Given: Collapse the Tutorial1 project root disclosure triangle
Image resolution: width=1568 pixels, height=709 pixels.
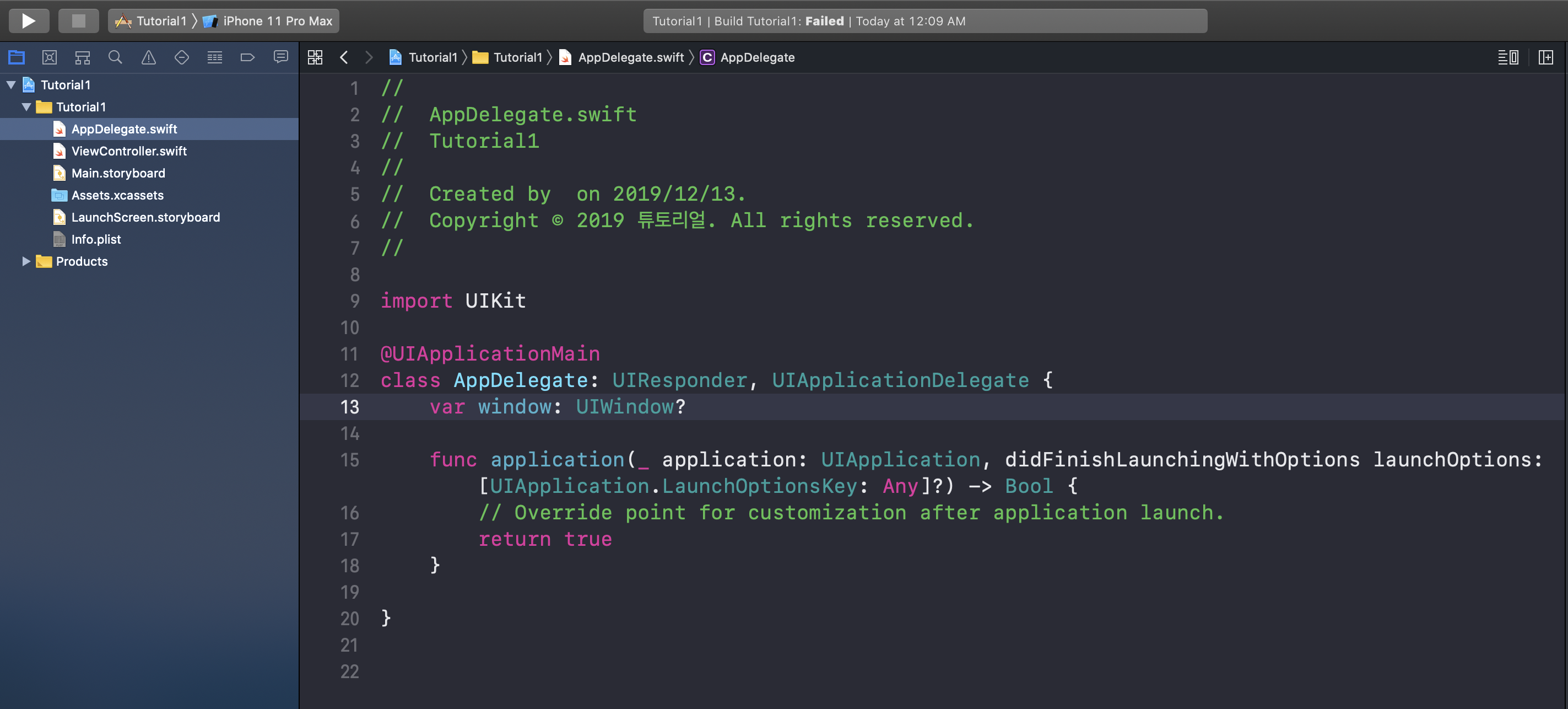Looking at the screenshot, I should click(11, 85).
